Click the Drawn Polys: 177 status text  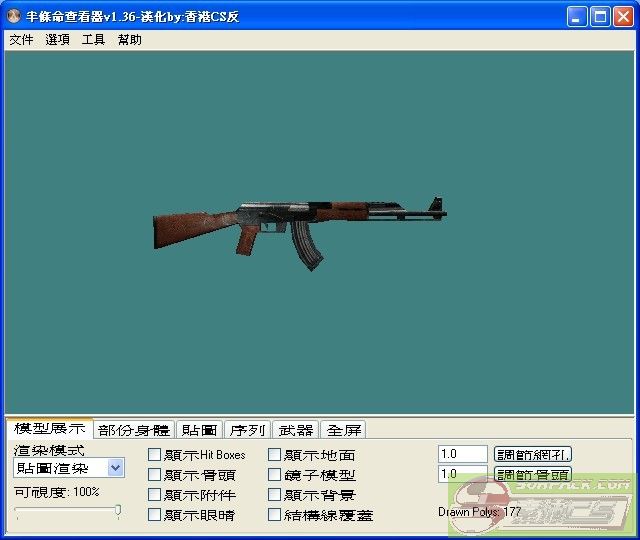click(480, 512)
